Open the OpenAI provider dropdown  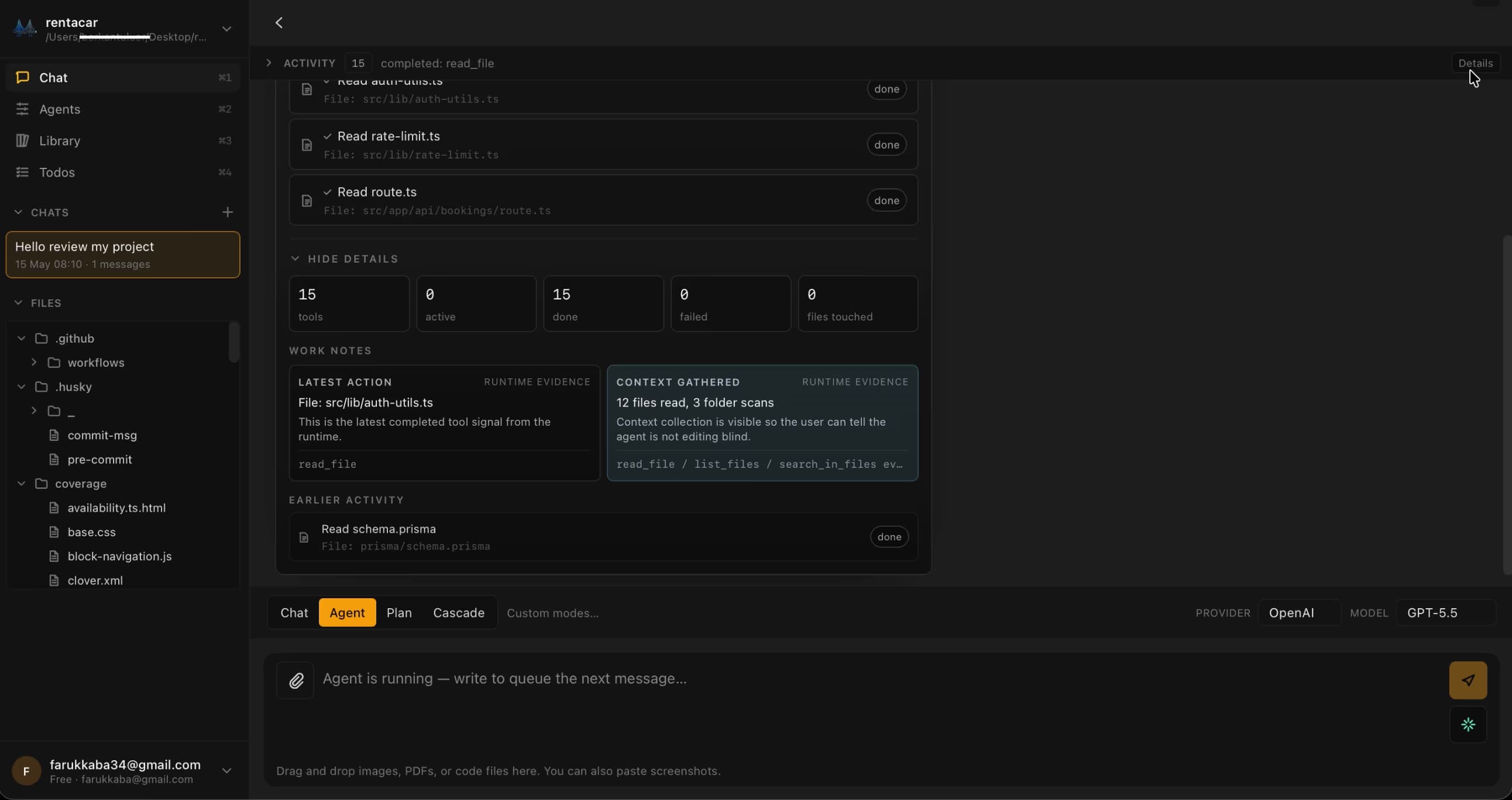pyautogui.click(x=1299, y=613)
